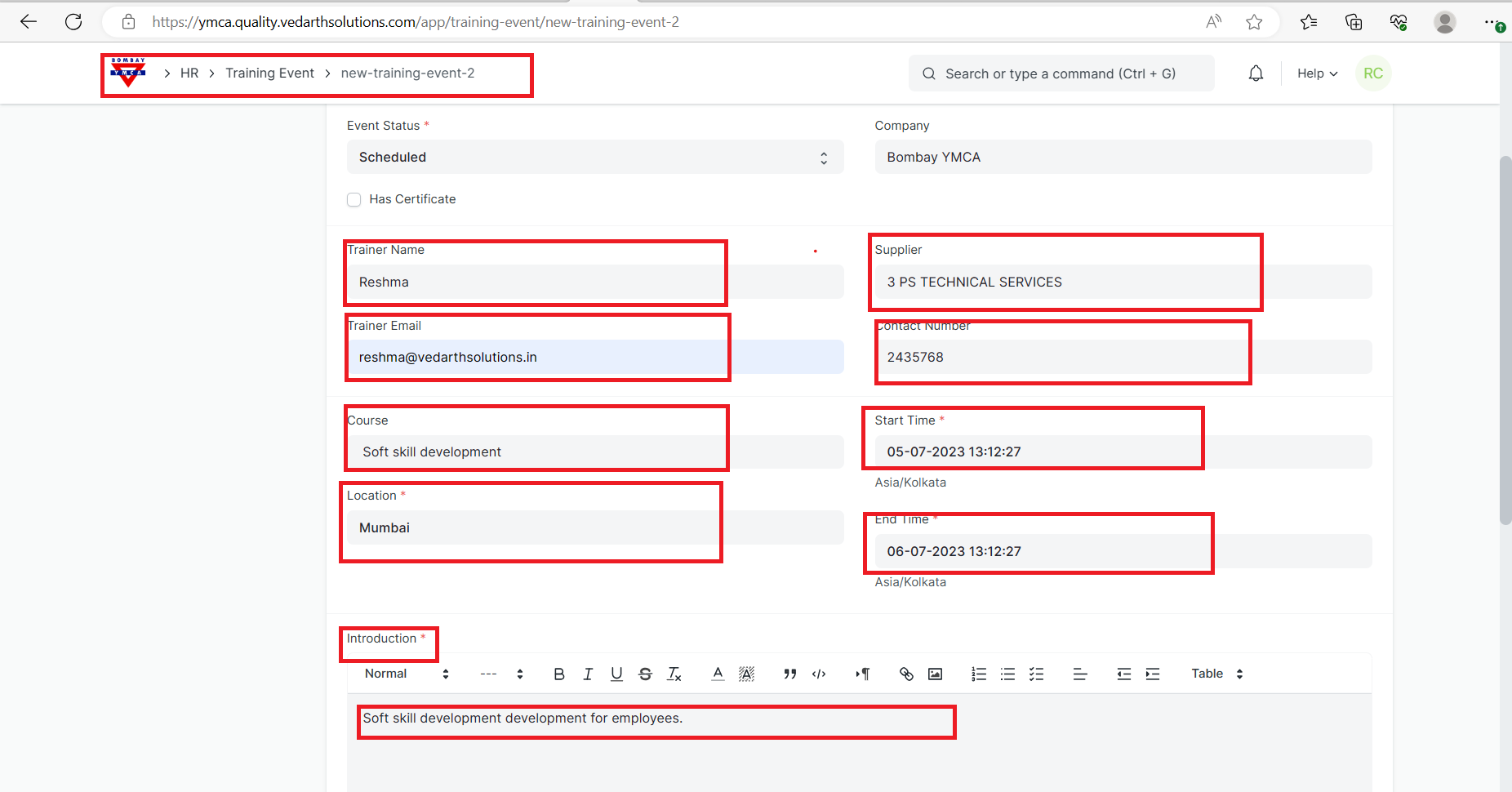Image resolution: width=1512 pixels, height=792 pixels.
Task: Toggle bold formatting in the Introduction editor
Action: [558, 674]
